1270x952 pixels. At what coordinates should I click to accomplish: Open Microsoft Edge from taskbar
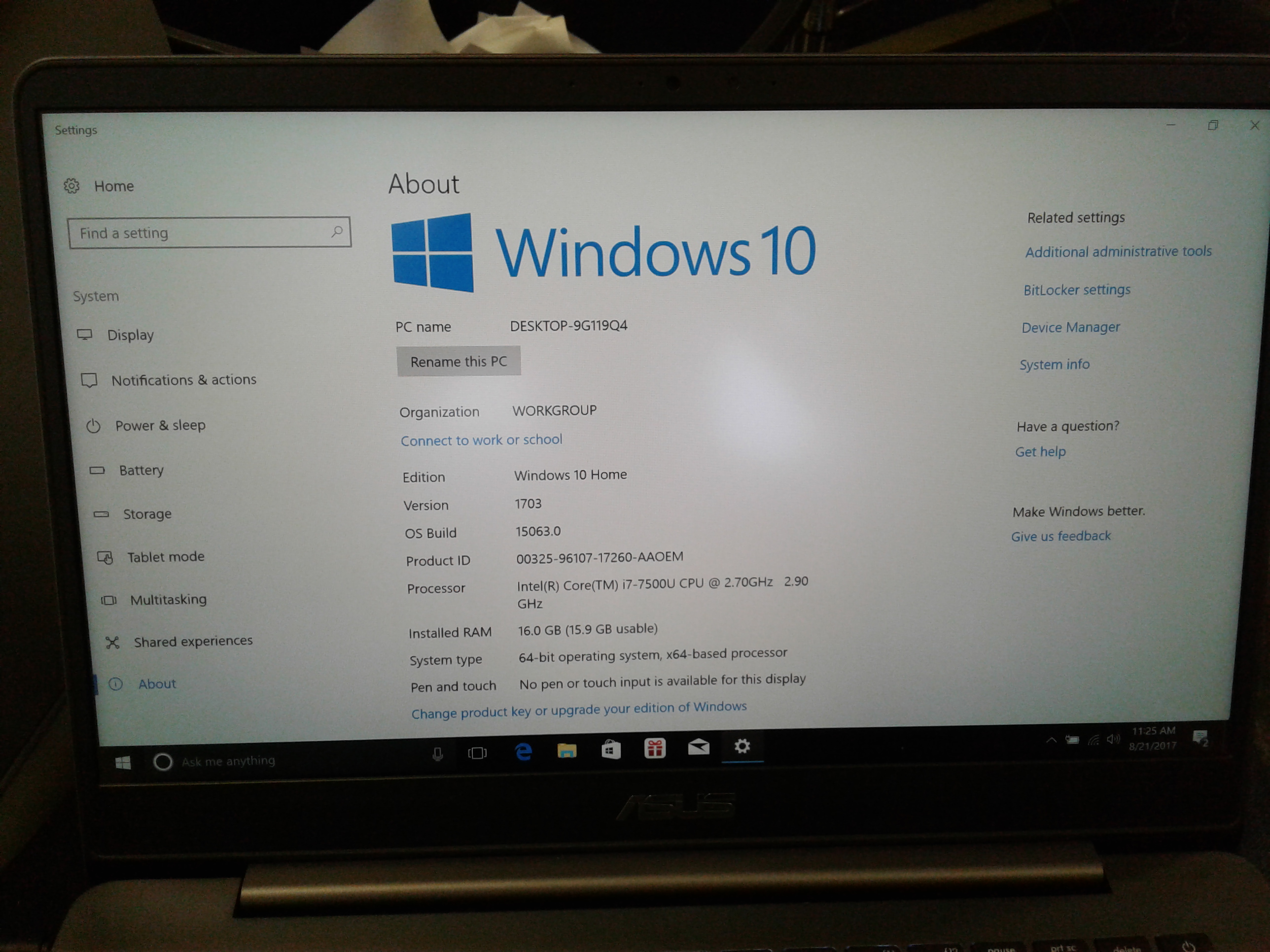click(x=523, y=751)
